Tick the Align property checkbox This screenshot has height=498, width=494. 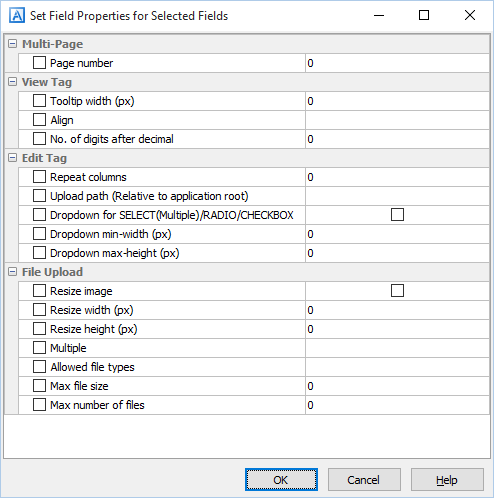pos(39,120)
